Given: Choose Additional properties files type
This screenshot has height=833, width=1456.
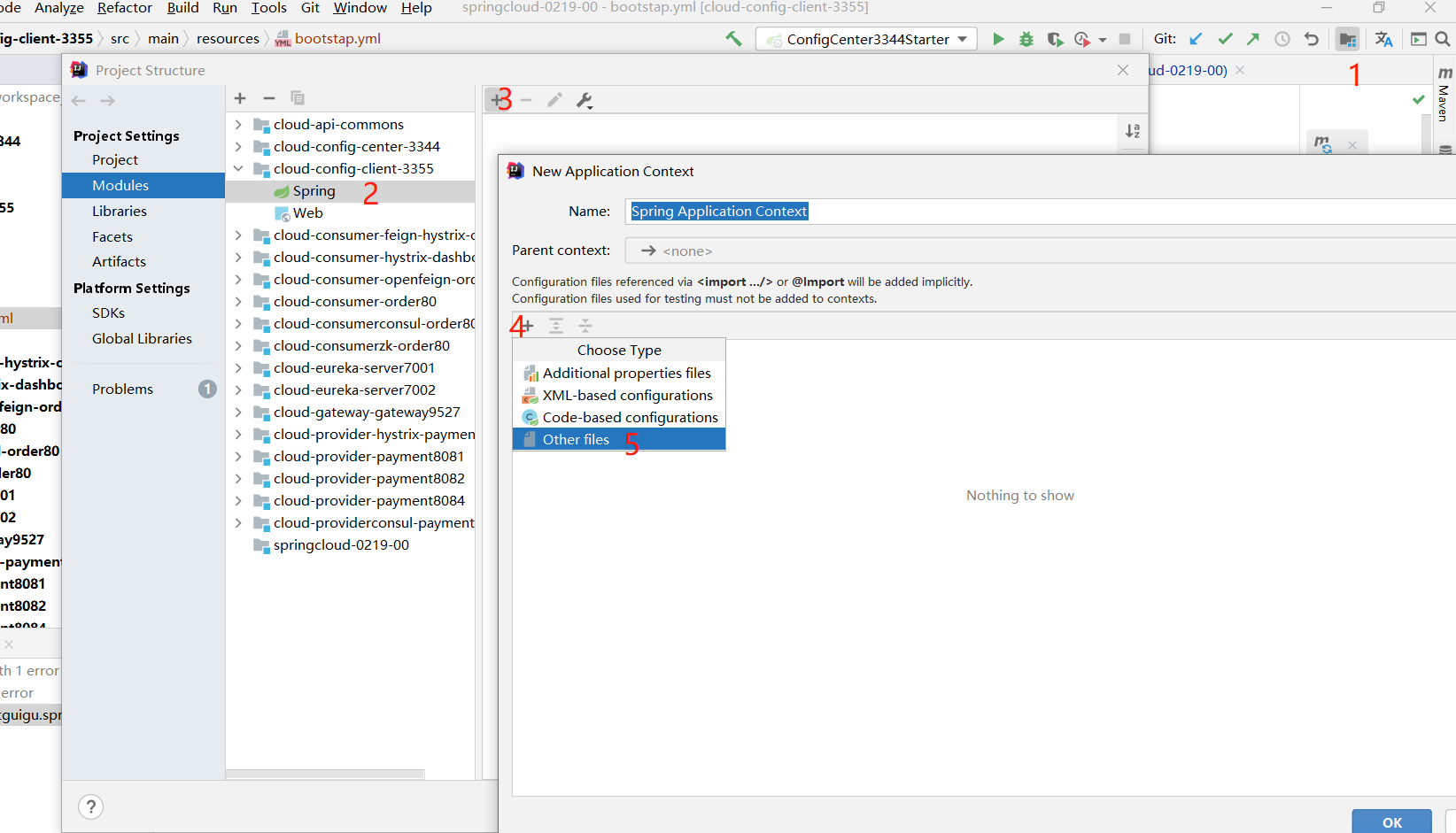Looking at the screenshot, I should click(x=619, y=374).
